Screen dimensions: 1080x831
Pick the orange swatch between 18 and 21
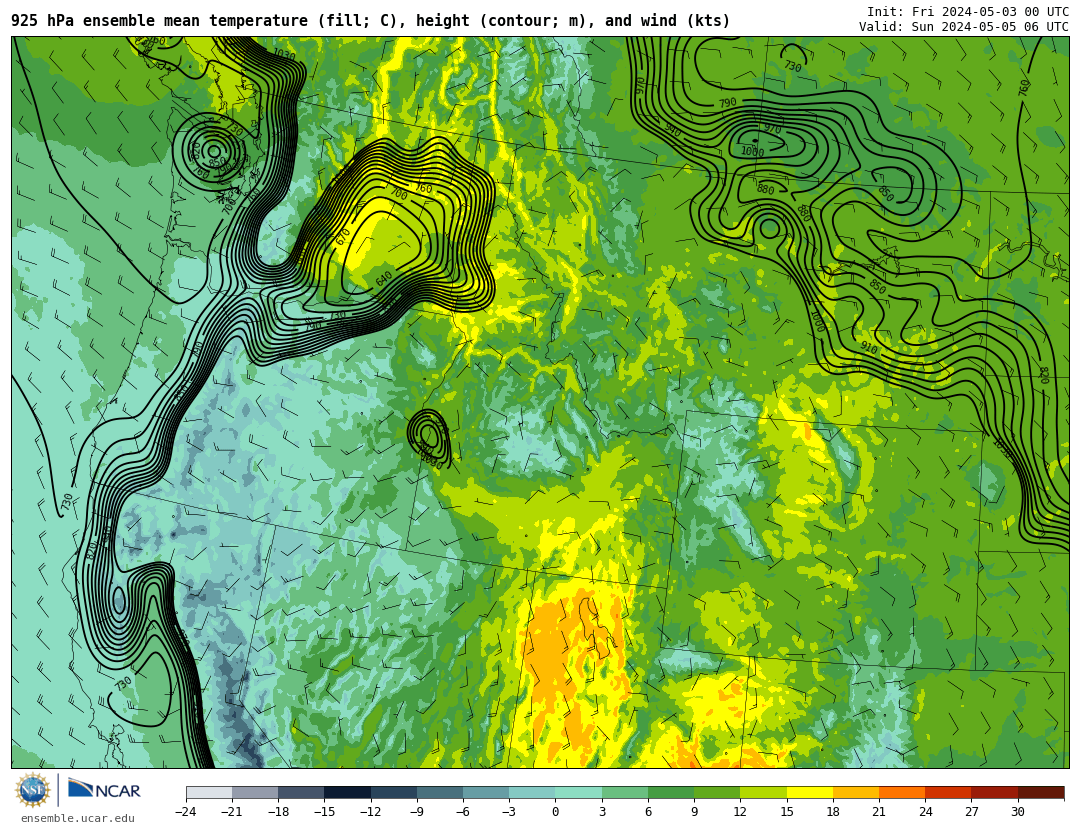pyautogui.click(x=855, y=792)
